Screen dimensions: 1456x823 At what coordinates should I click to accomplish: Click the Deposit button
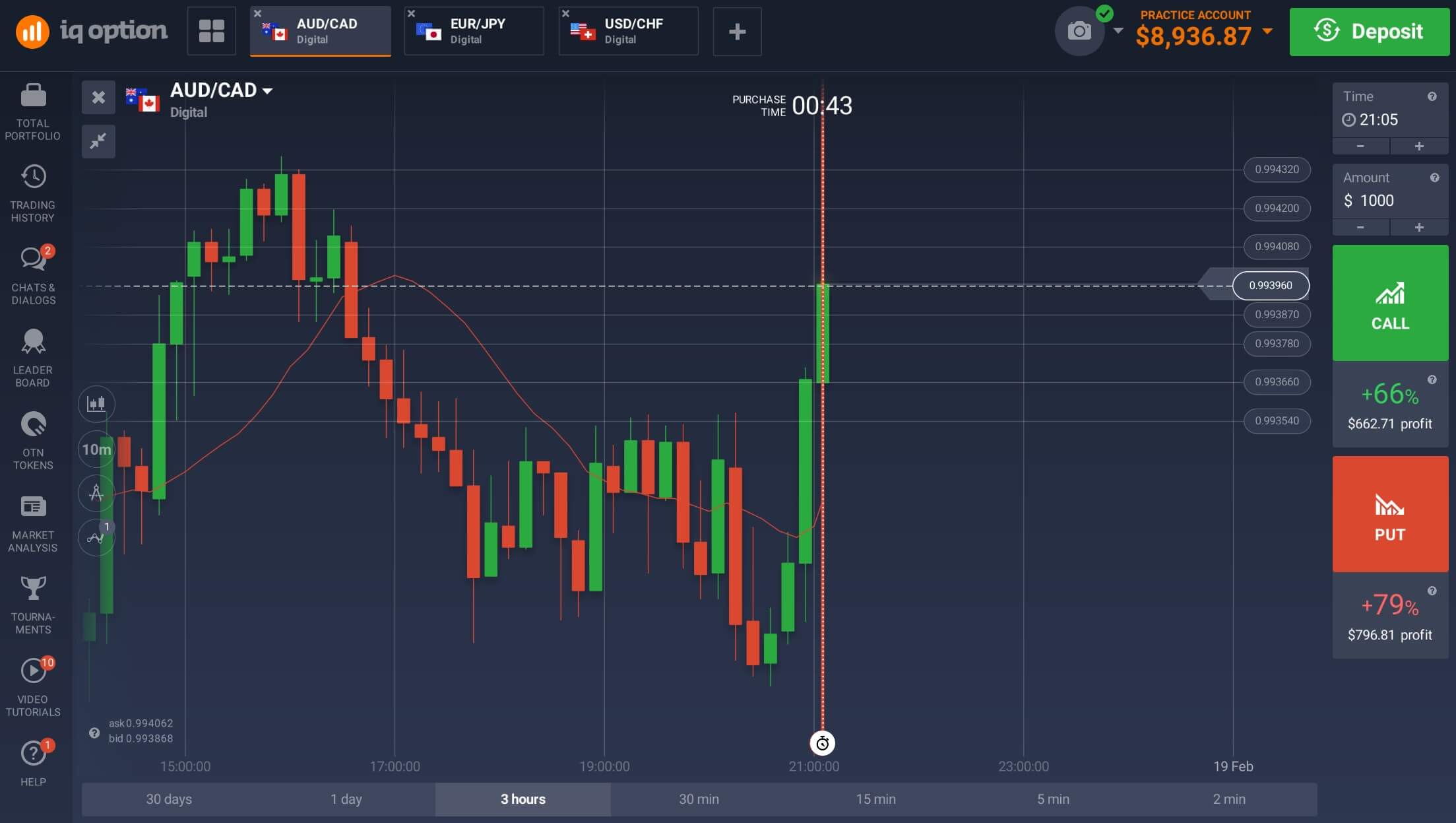[x=1369, y=32]
